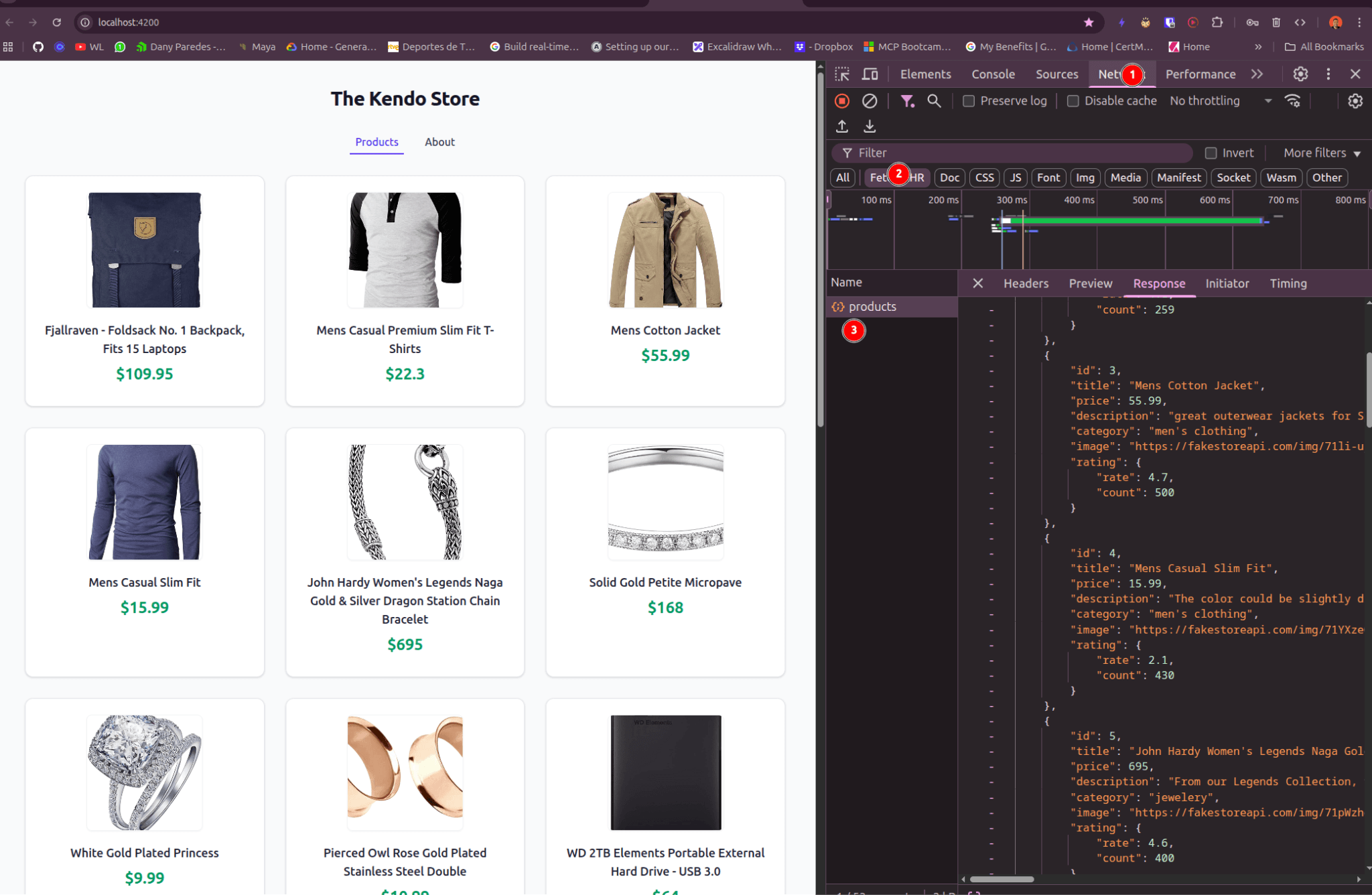Open the Timing tab
Screen dimensions: 1372x895
click(1288, 284)
